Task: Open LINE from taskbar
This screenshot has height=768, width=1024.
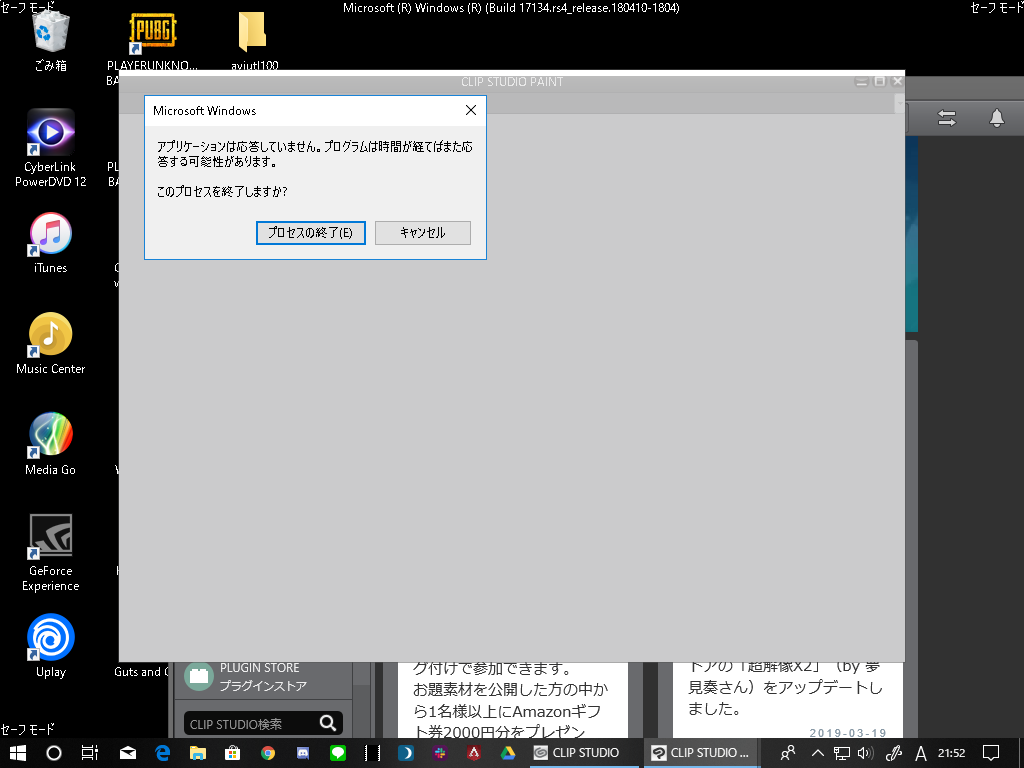Action: click(338, 753)
